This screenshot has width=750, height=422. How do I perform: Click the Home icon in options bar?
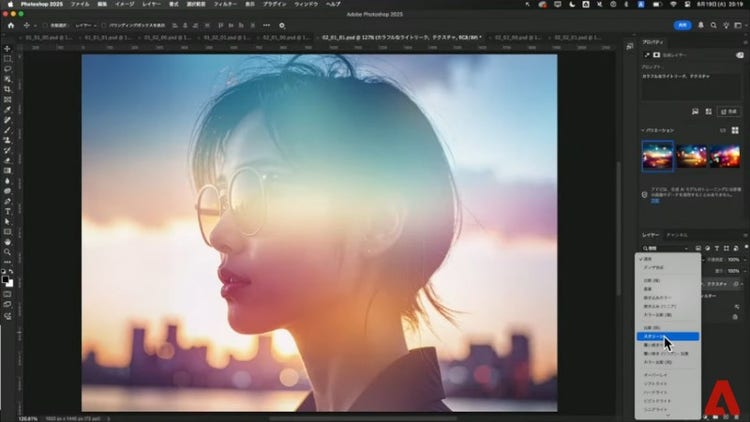(8, 25)
